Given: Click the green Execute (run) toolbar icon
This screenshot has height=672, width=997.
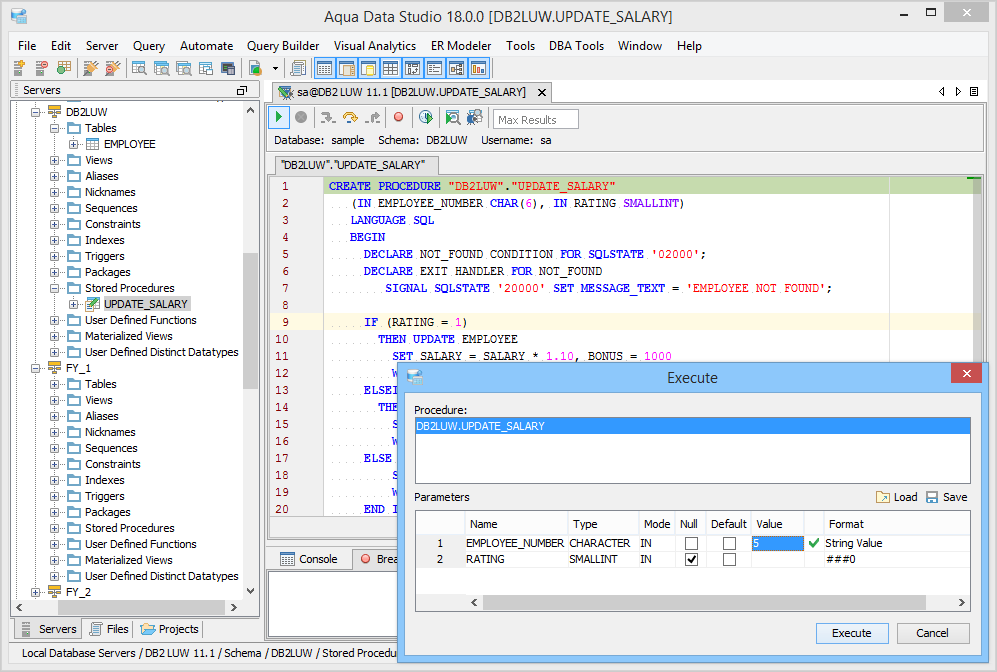Looking at the screenshot, I should click(x=279, y=118).
